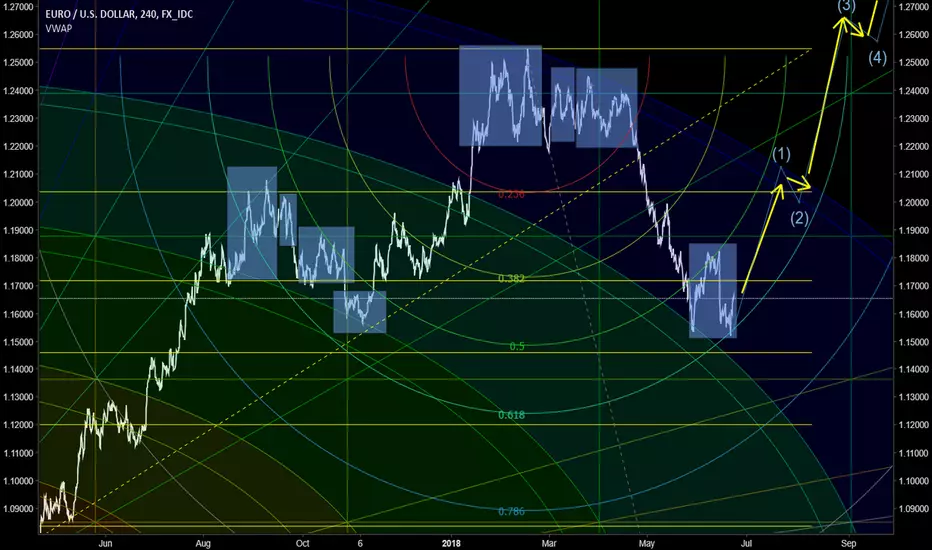Click the Aug label on time axis
The width and height of the screenshot is (932, 550).
203,543
